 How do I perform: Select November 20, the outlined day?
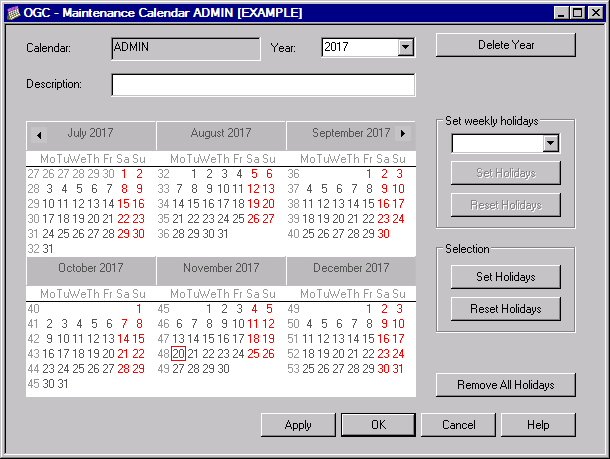(179, 354)
